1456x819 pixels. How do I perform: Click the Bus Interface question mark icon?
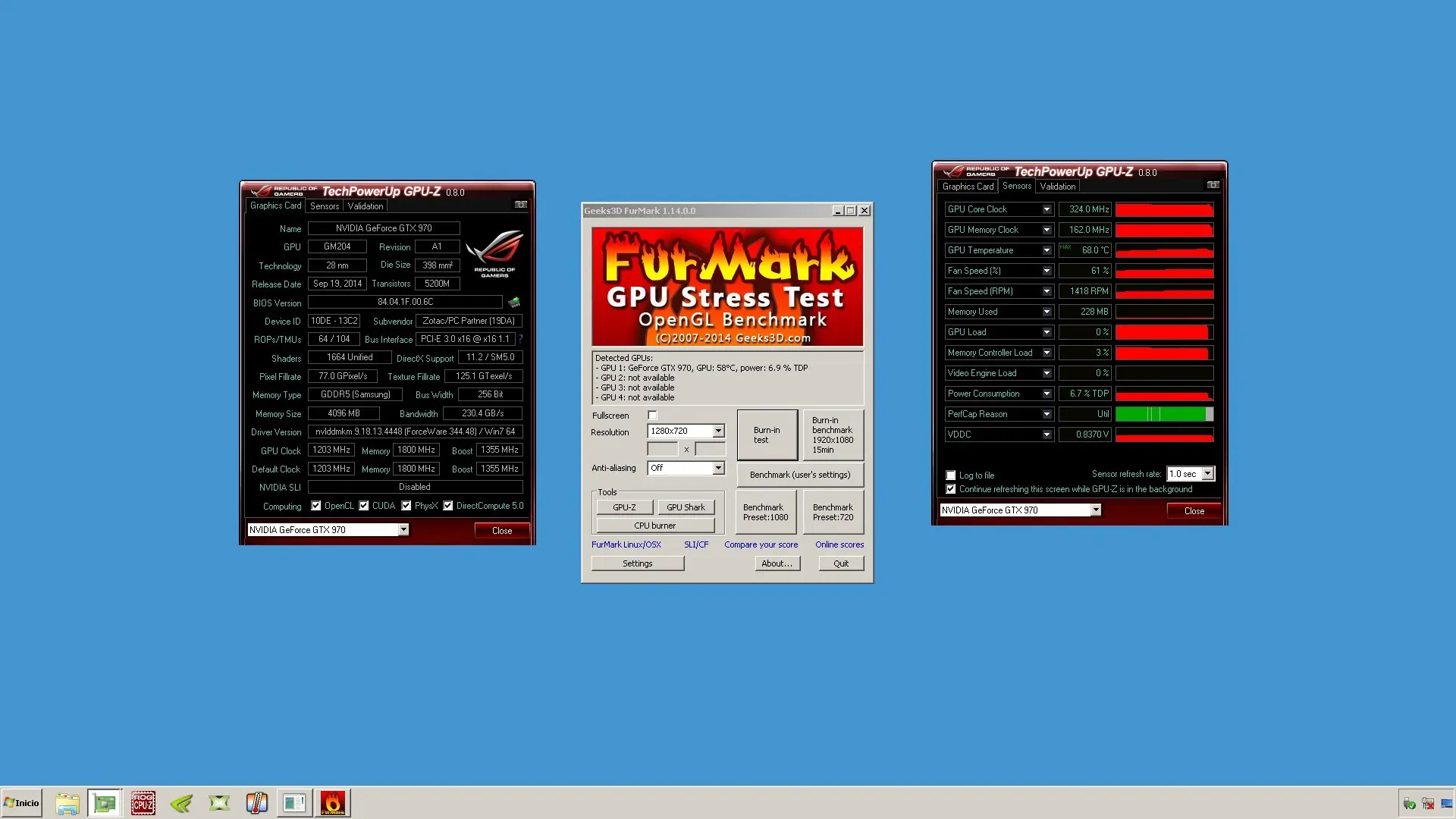520,339
